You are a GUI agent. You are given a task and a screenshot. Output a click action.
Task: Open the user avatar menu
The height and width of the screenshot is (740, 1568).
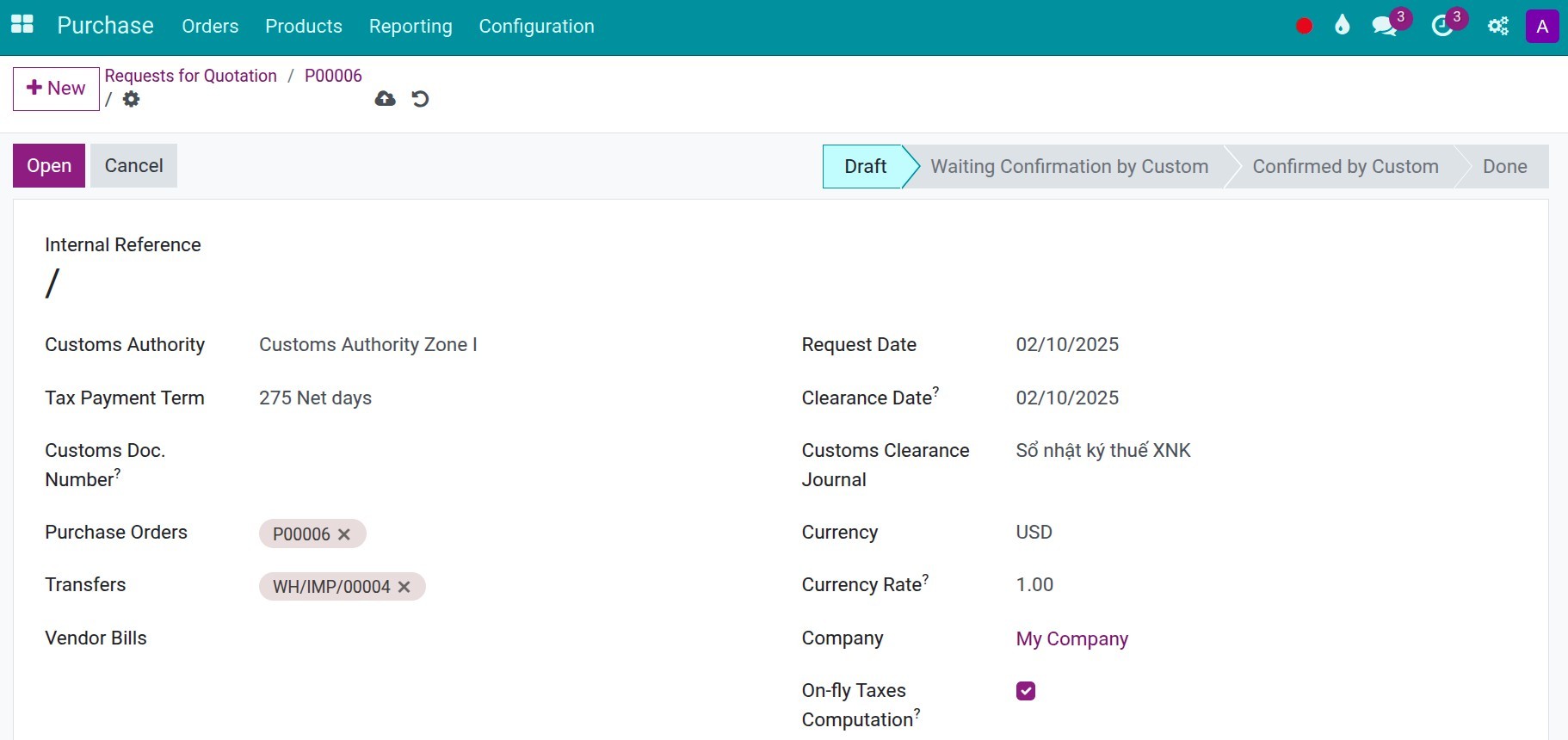tap(1542, 26)
